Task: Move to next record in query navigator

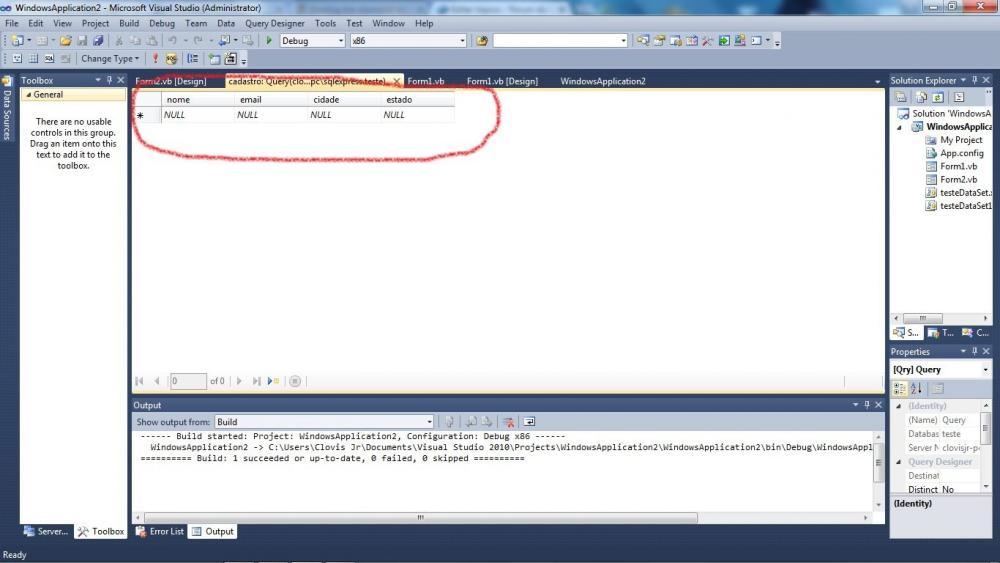Action: (239, 381)
